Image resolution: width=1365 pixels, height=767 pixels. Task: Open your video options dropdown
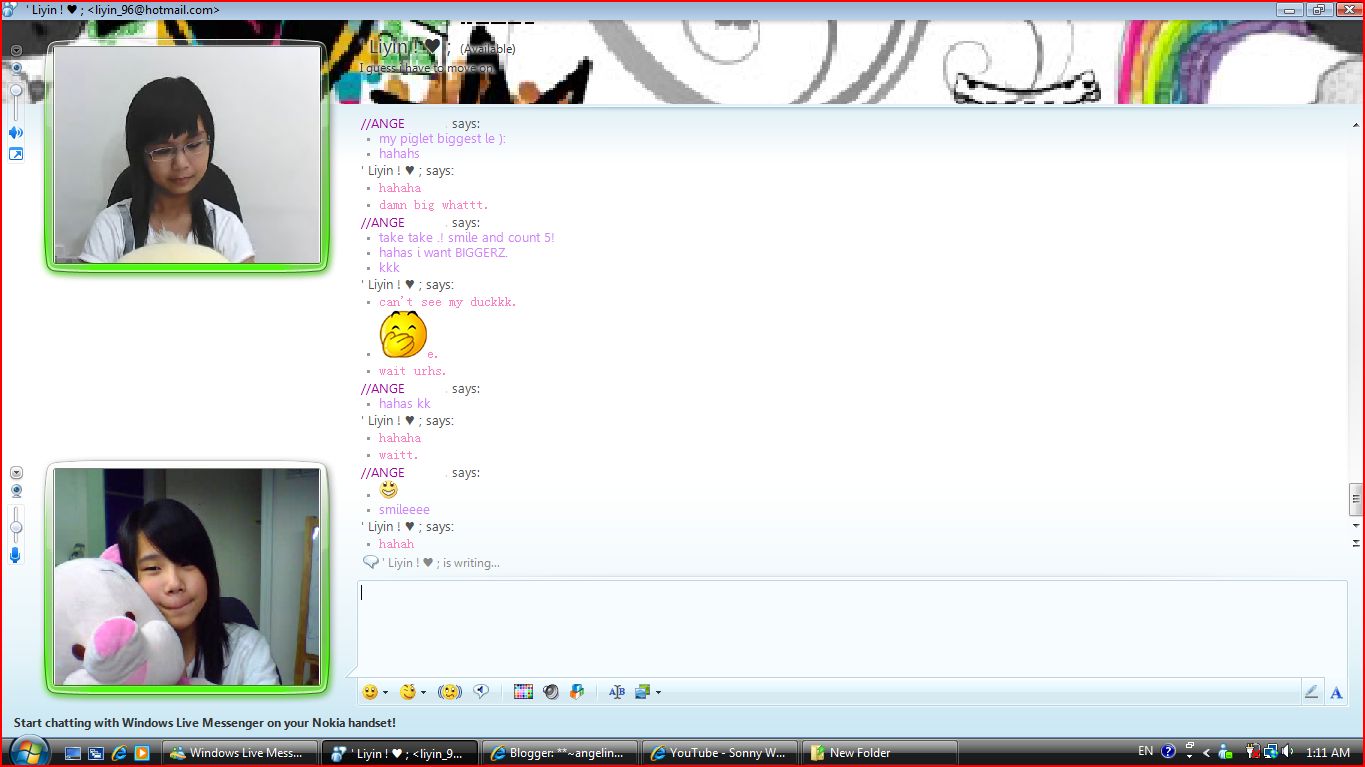[x=16, y=473]
